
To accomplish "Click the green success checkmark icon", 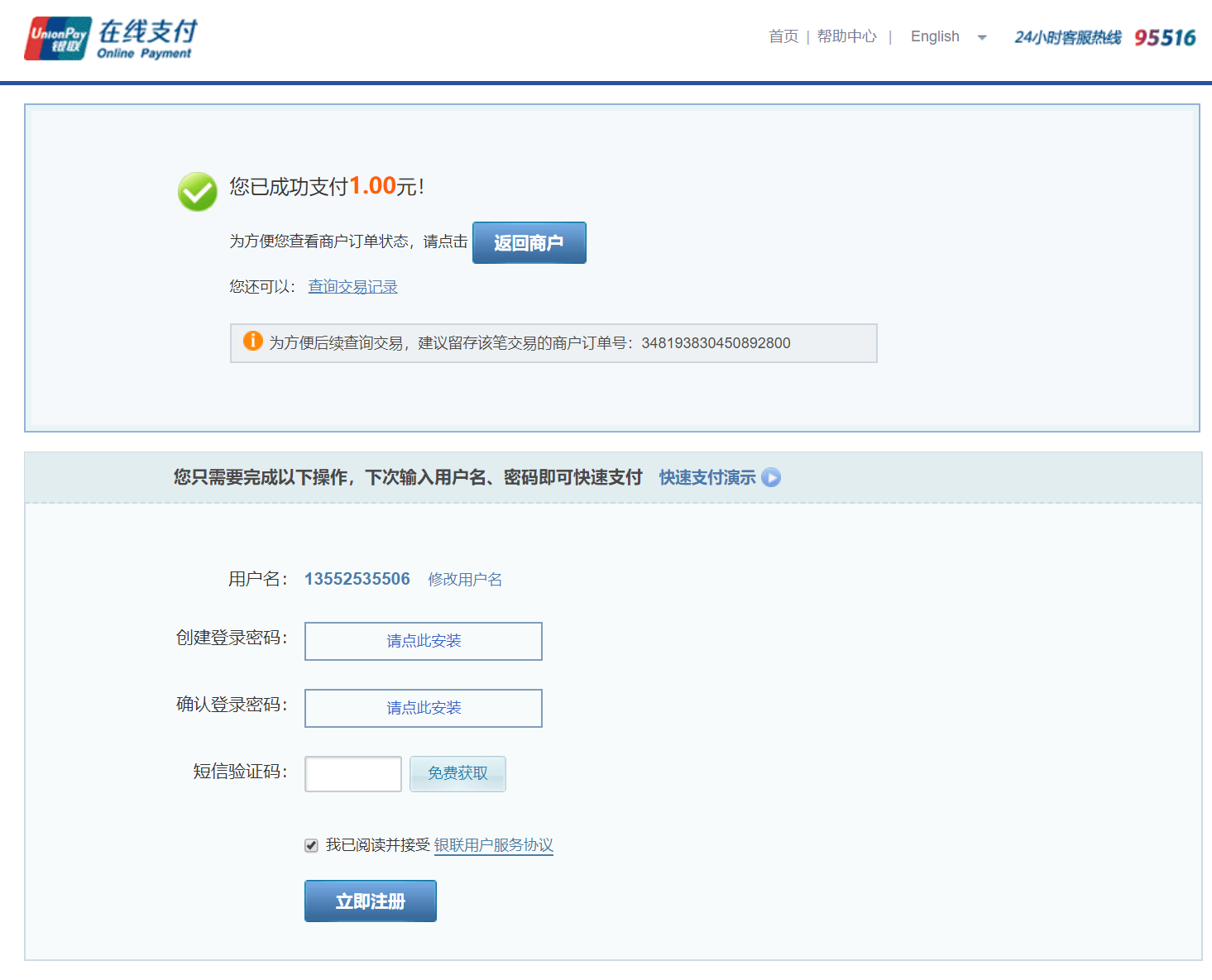I will [x=198, y=192].
